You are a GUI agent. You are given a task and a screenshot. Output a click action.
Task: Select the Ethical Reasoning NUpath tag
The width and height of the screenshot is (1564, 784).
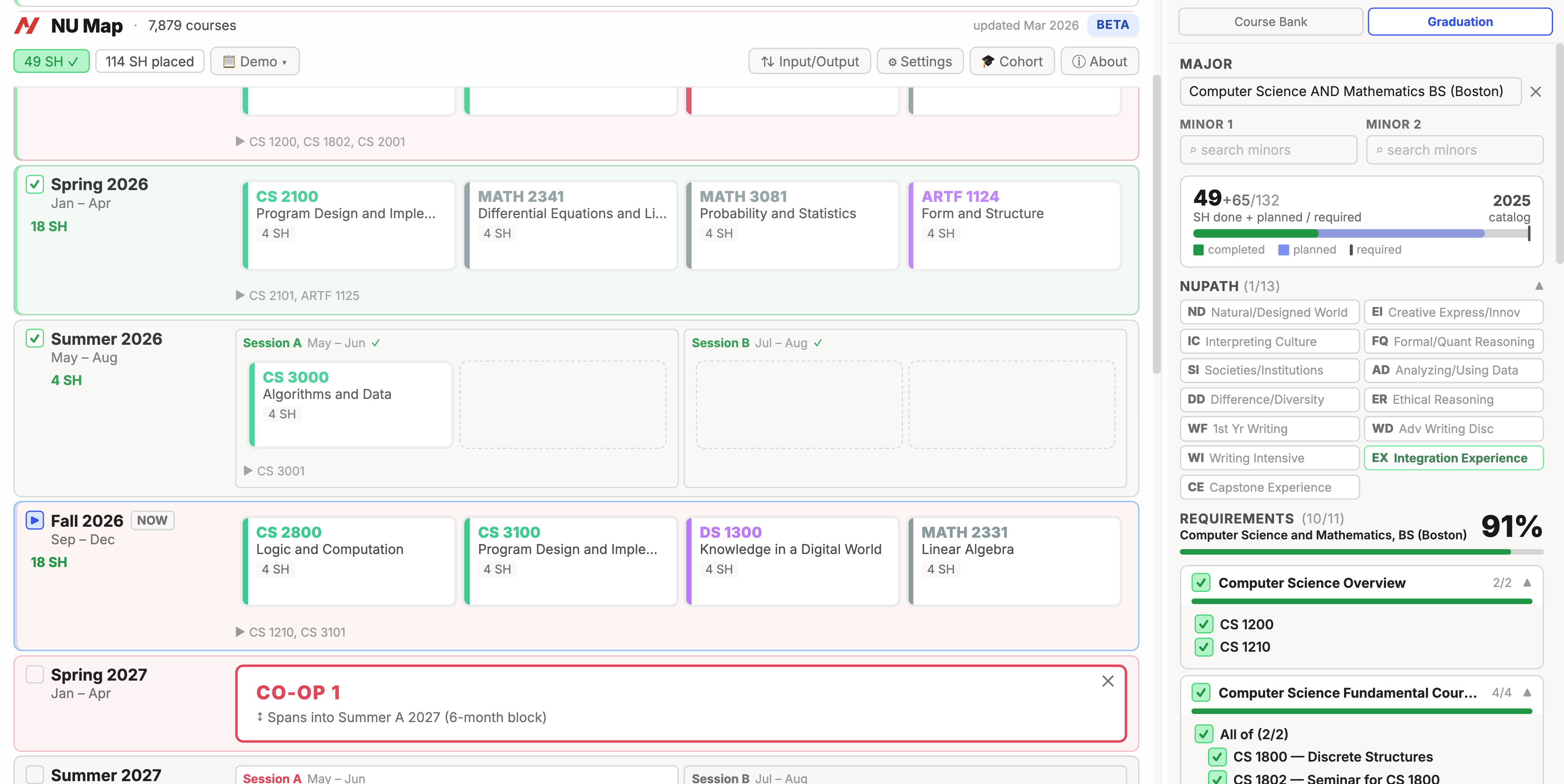1454,399
